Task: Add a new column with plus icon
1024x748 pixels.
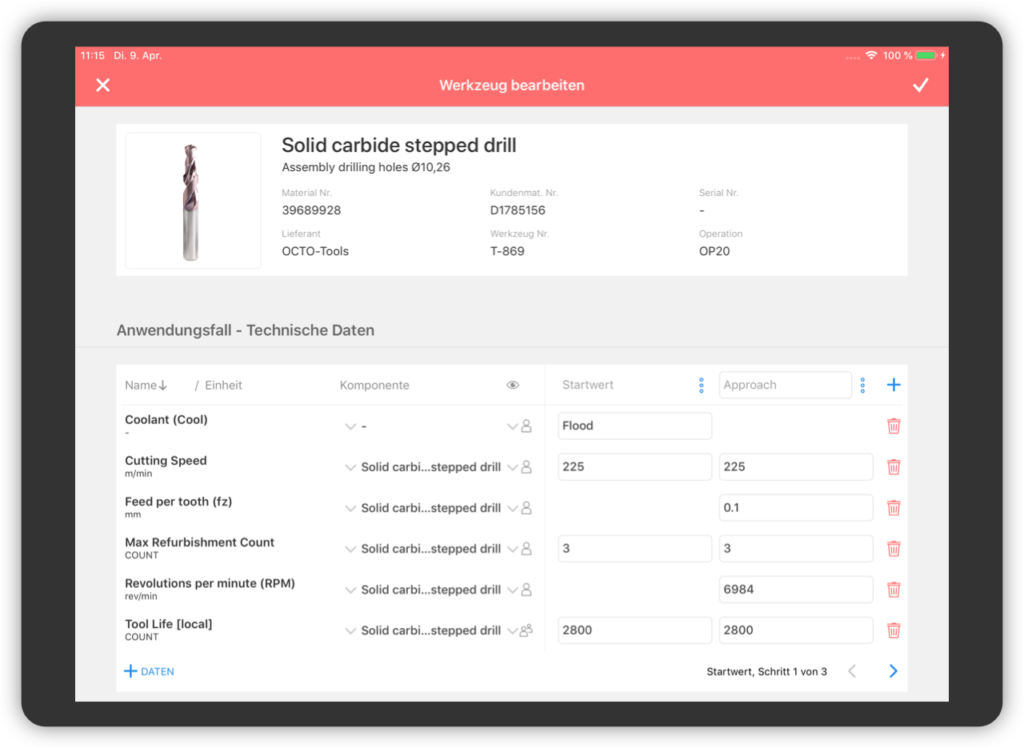Action: [893, 385]
